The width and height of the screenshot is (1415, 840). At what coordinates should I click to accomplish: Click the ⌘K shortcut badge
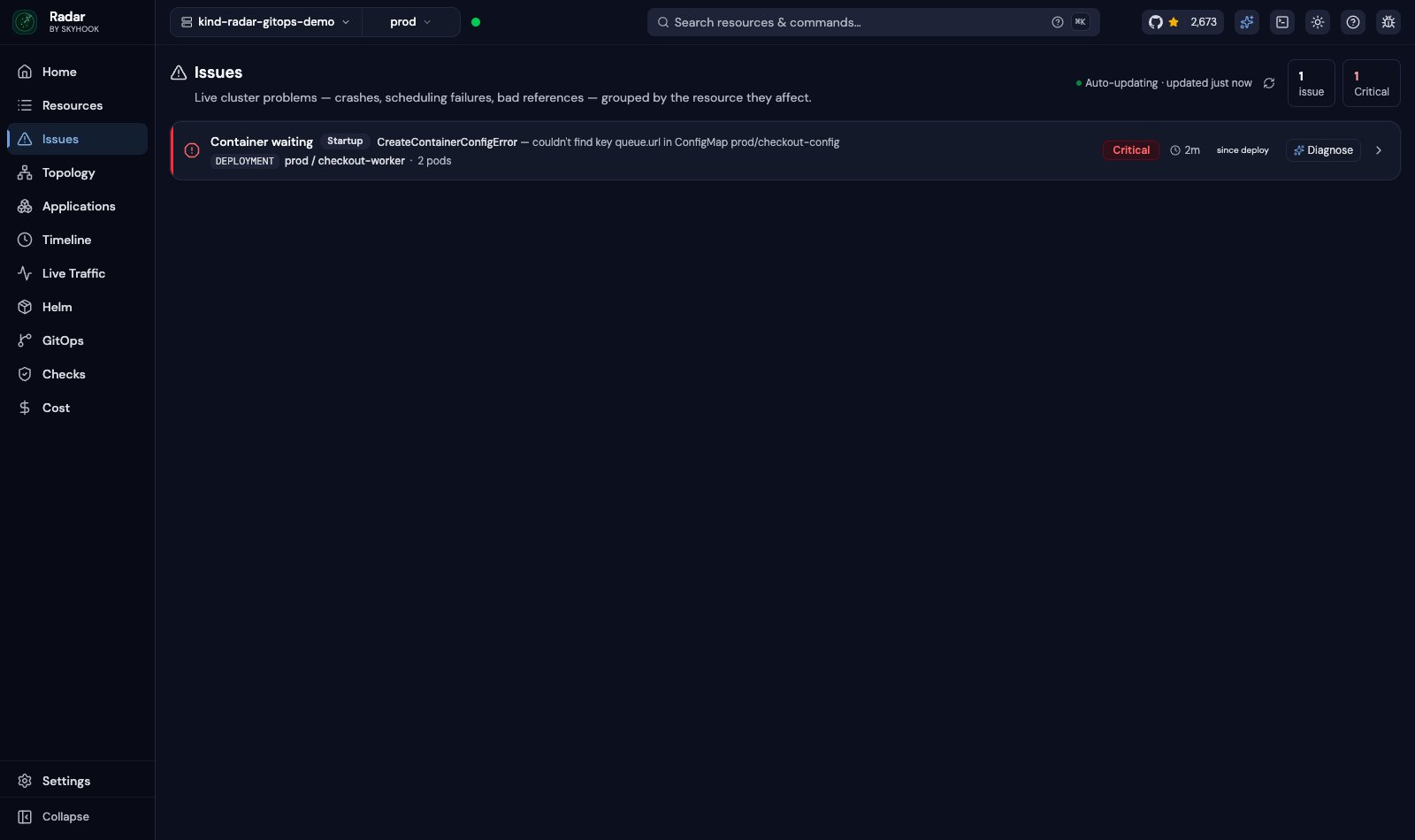tap(1081, 22)
